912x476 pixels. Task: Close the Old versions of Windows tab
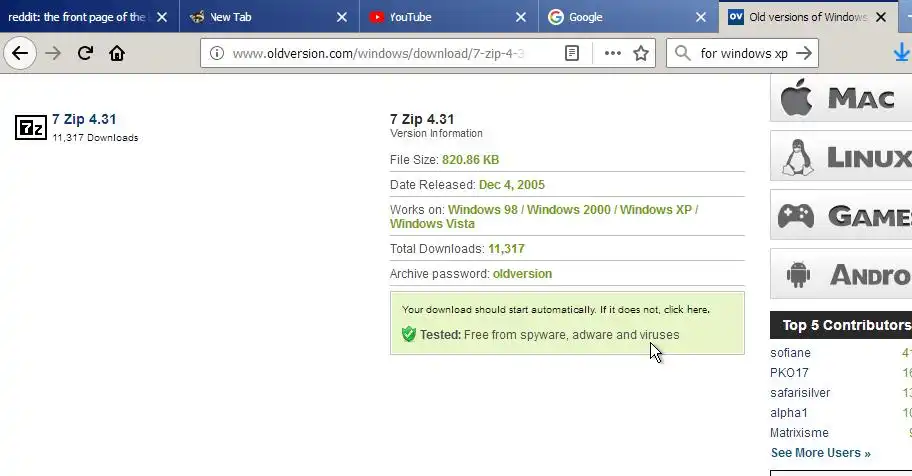click(881, 17)
